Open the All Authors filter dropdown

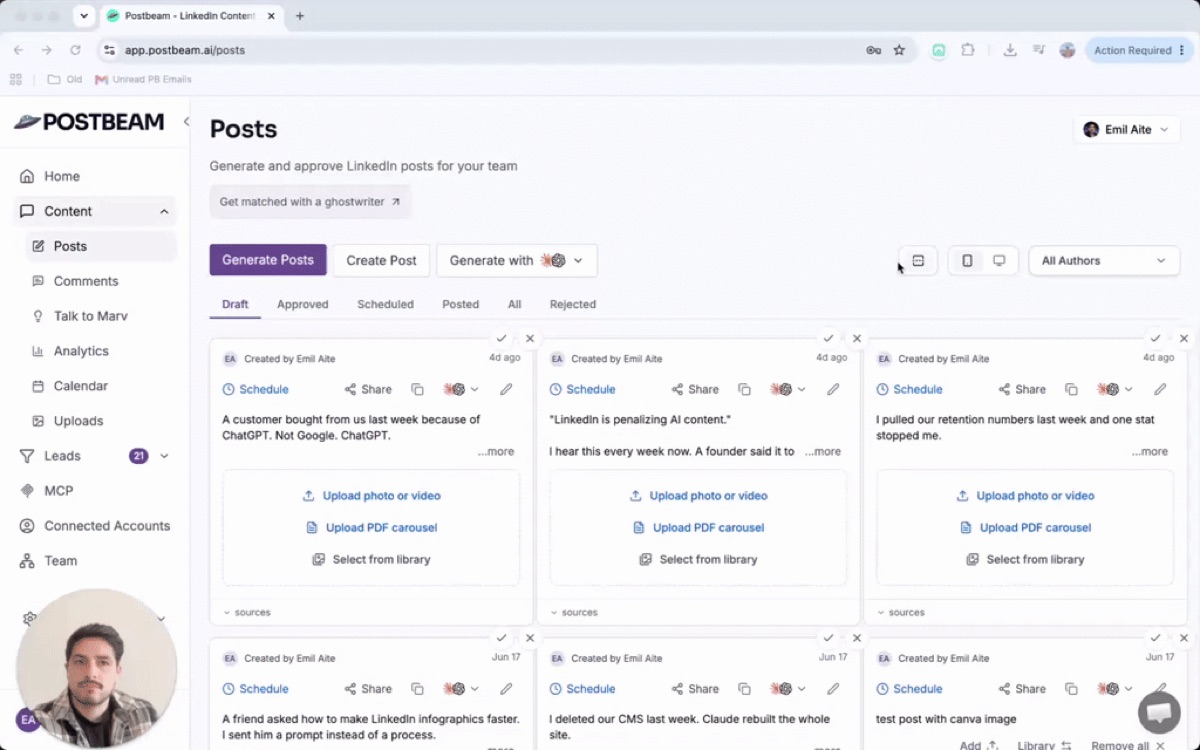[1104, 260]
